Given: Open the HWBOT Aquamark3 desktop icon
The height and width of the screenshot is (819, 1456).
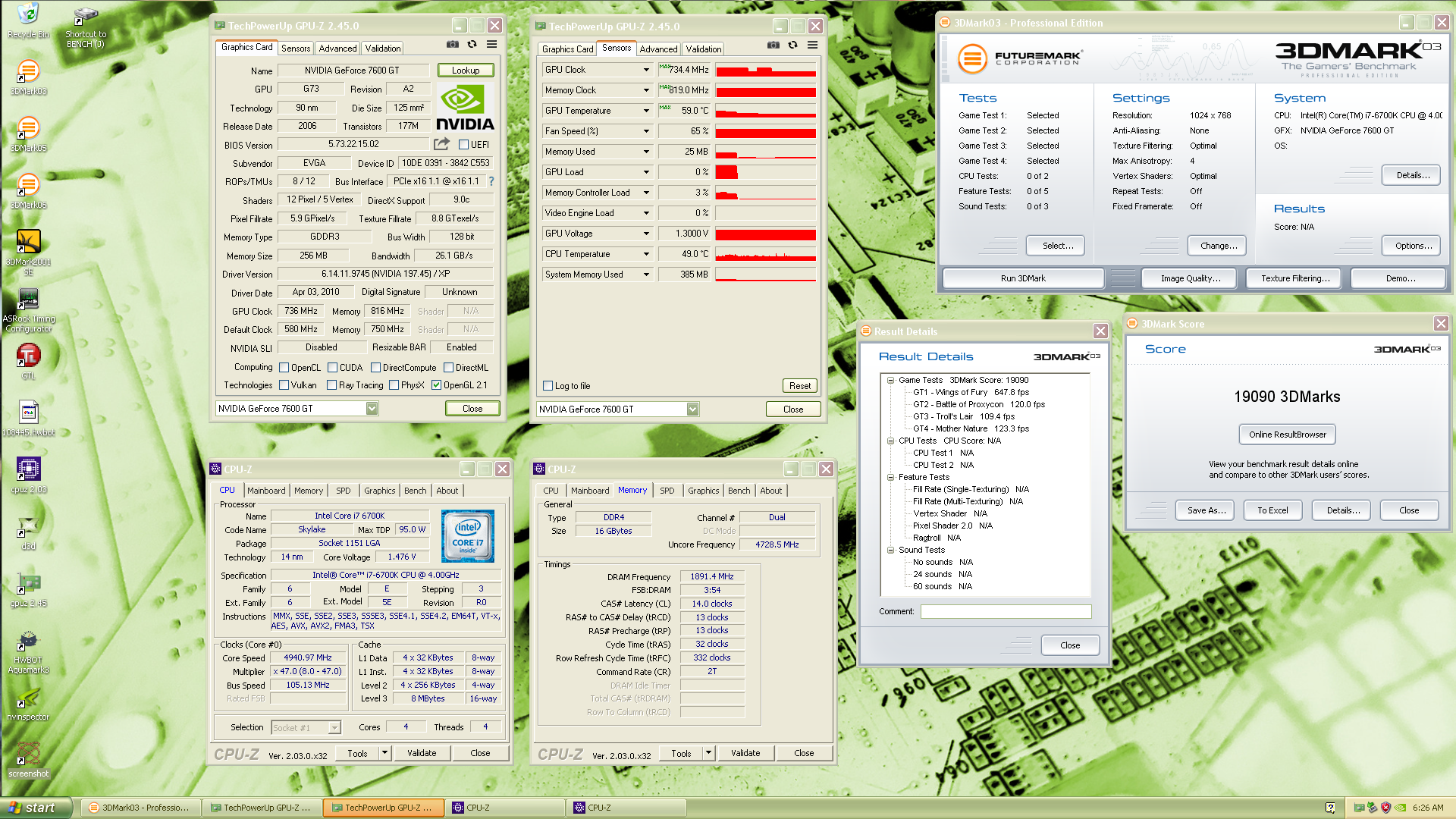Looking at the screenshot, I should coord(28,652).
